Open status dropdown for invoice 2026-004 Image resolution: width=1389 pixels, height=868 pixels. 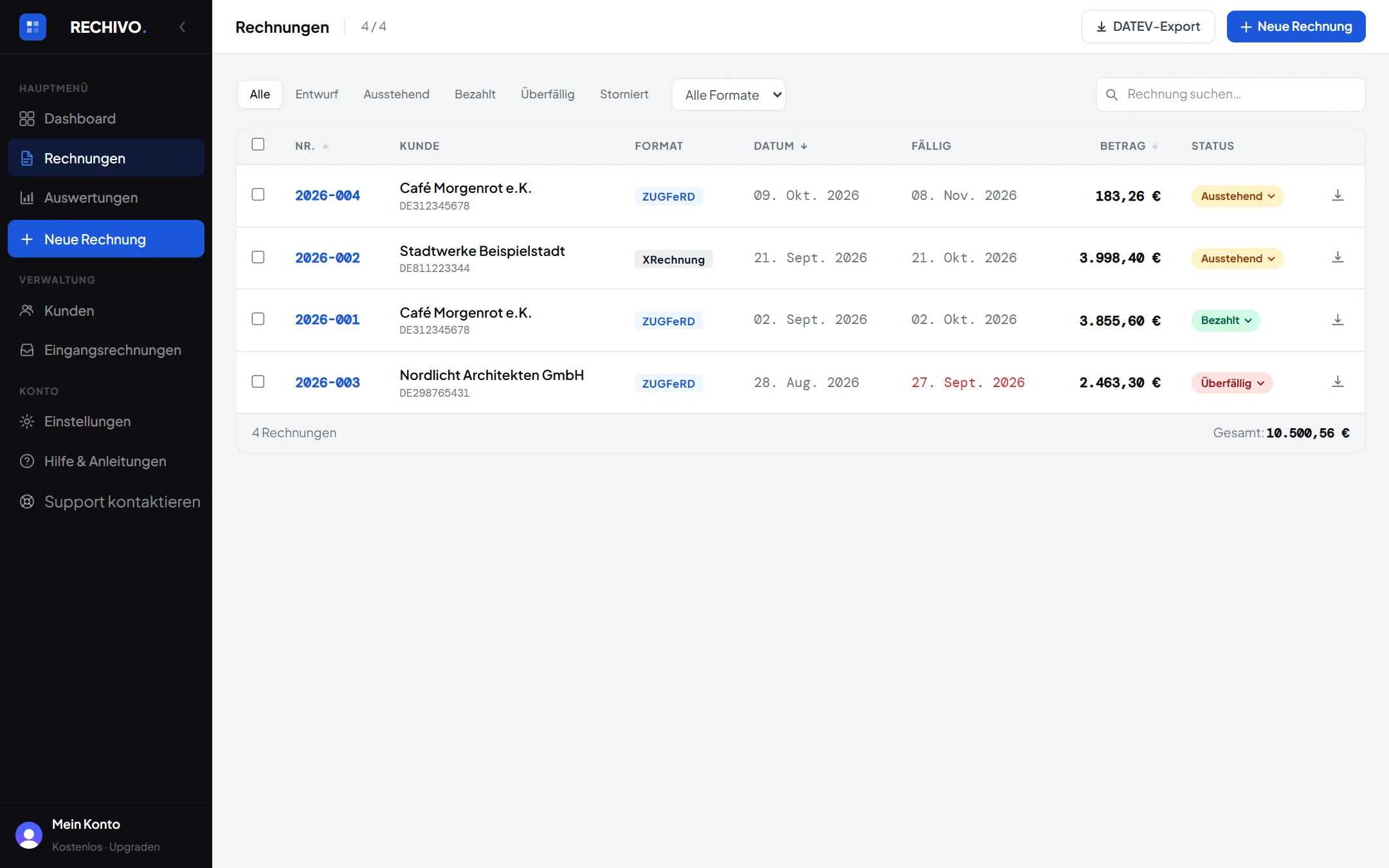(x=1237, y=196)
